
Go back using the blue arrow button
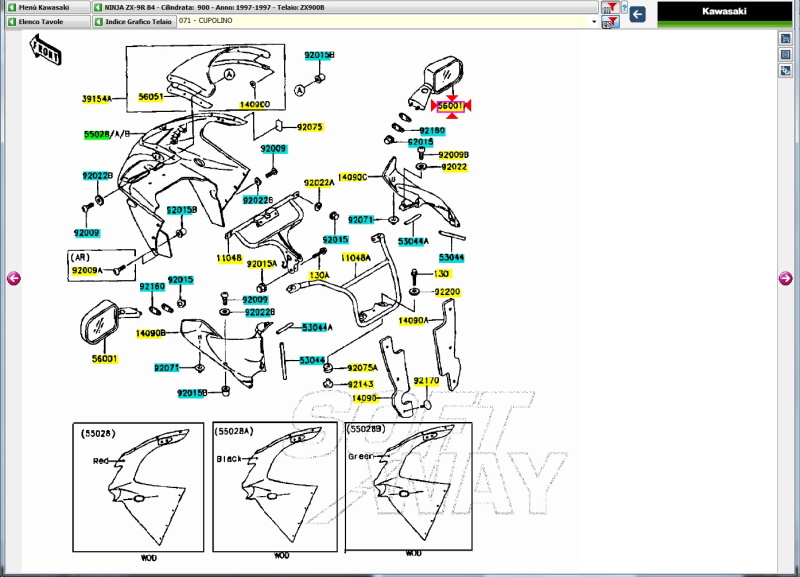[636, 14]
